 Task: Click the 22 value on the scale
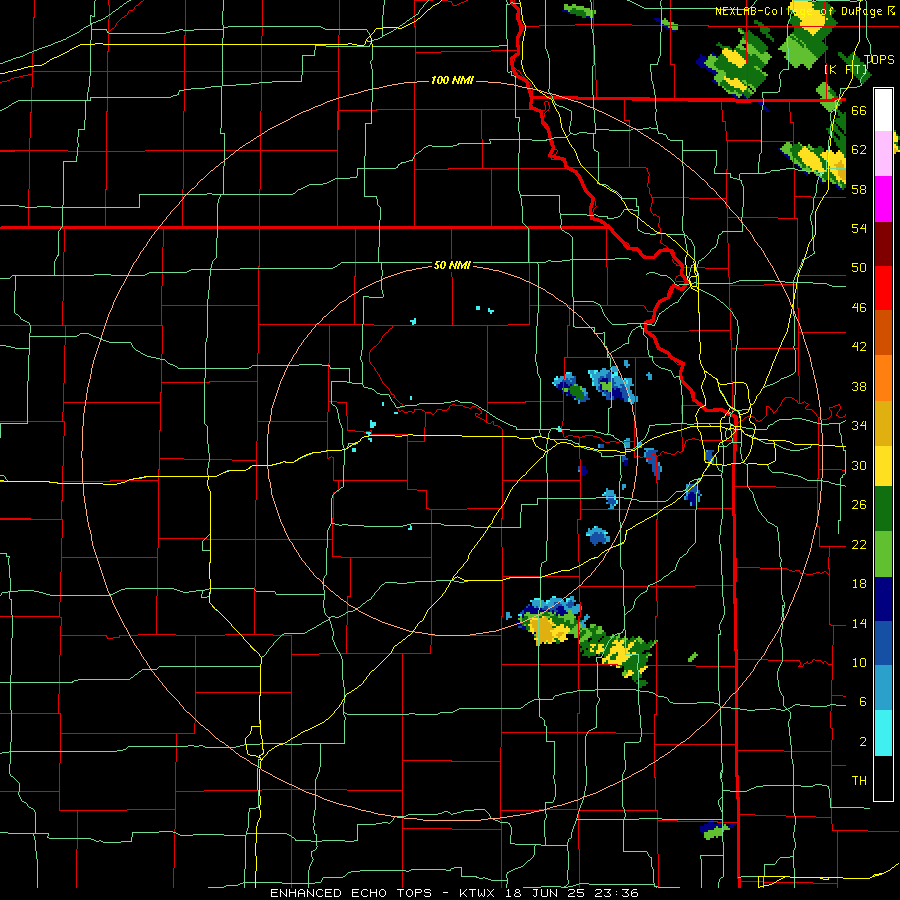[x=859, y=544]
